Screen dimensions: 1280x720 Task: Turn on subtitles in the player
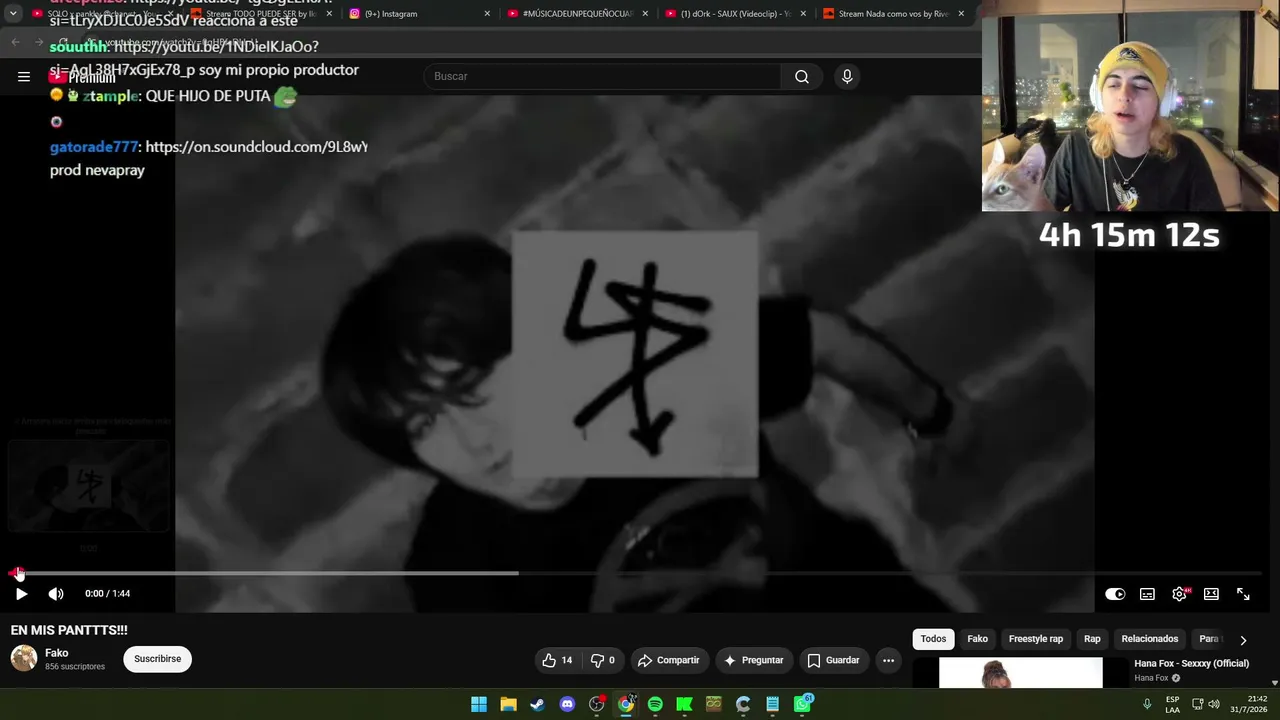coord(1147,594)
